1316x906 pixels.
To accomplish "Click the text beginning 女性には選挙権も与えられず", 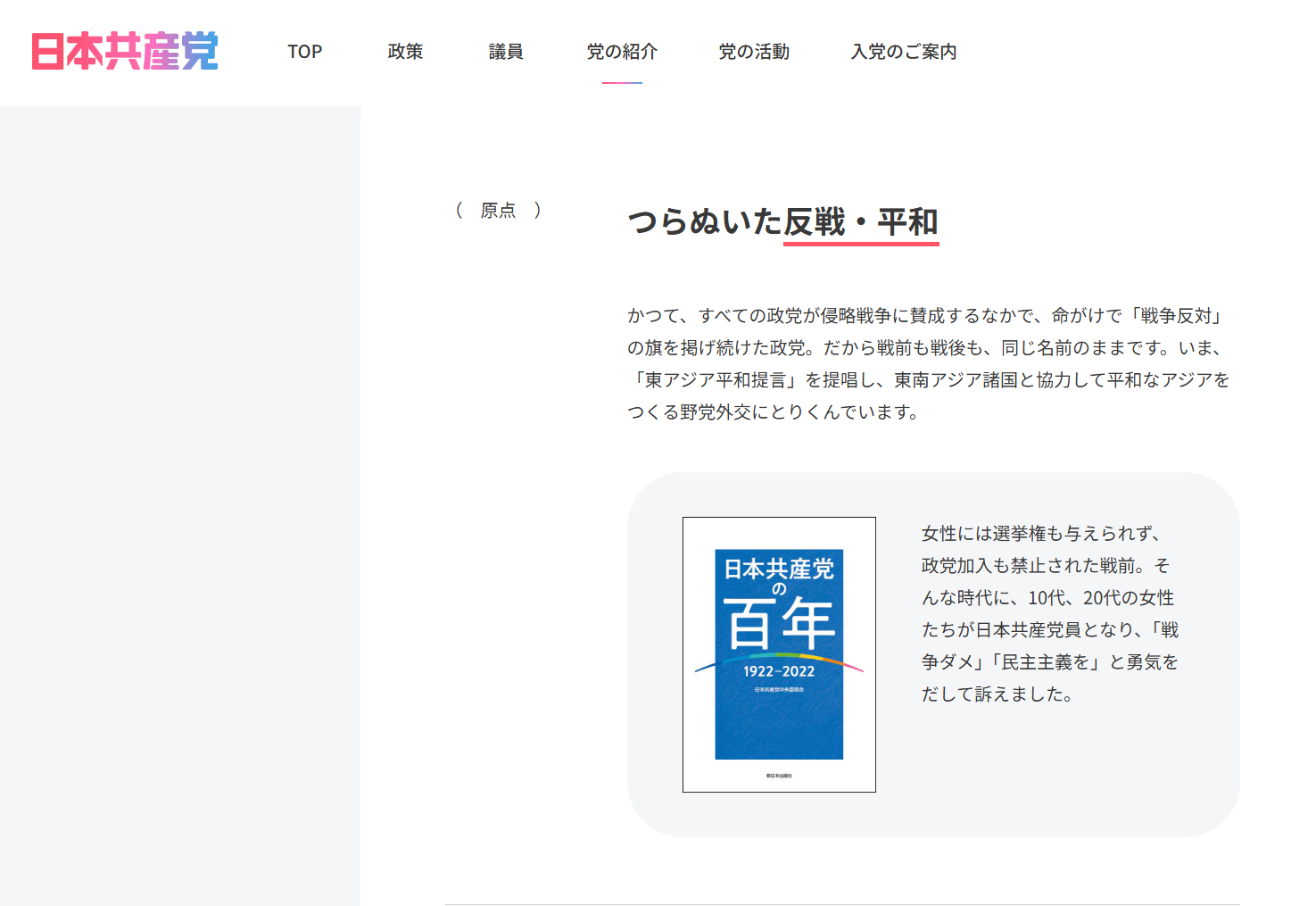I will click(1050, 613).
